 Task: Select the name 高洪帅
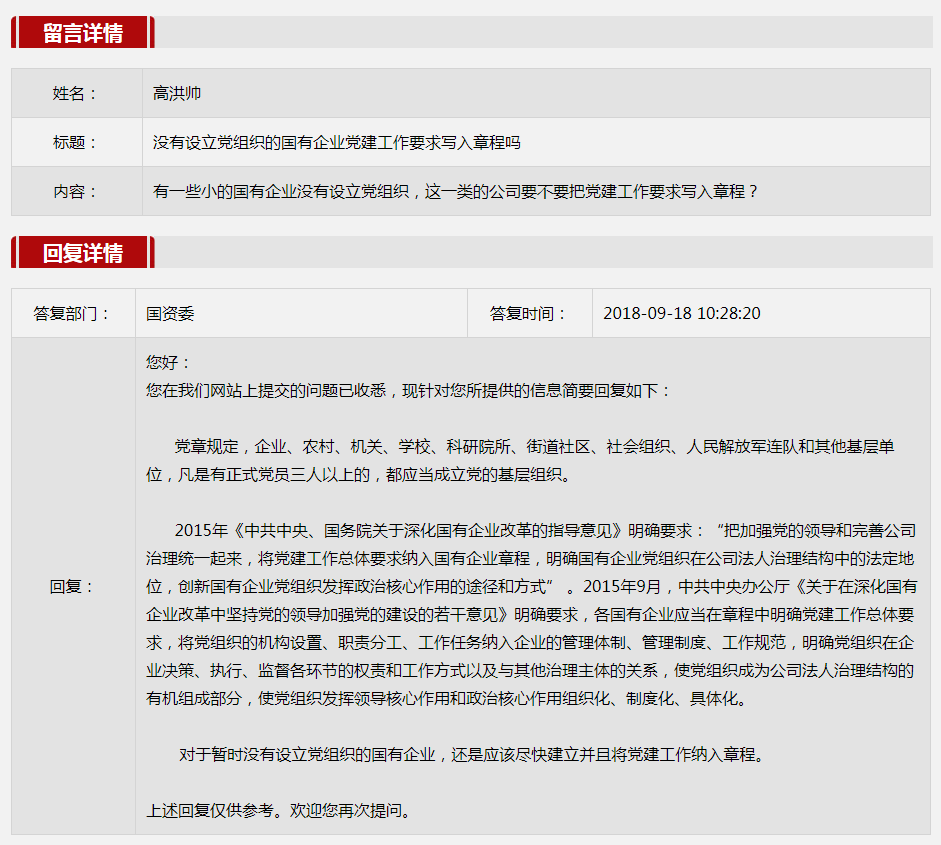click(176, 92)
